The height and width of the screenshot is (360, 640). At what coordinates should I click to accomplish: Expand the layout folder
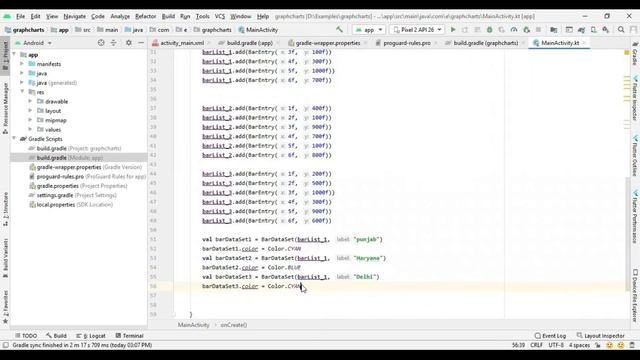click(x=30, y=111)
